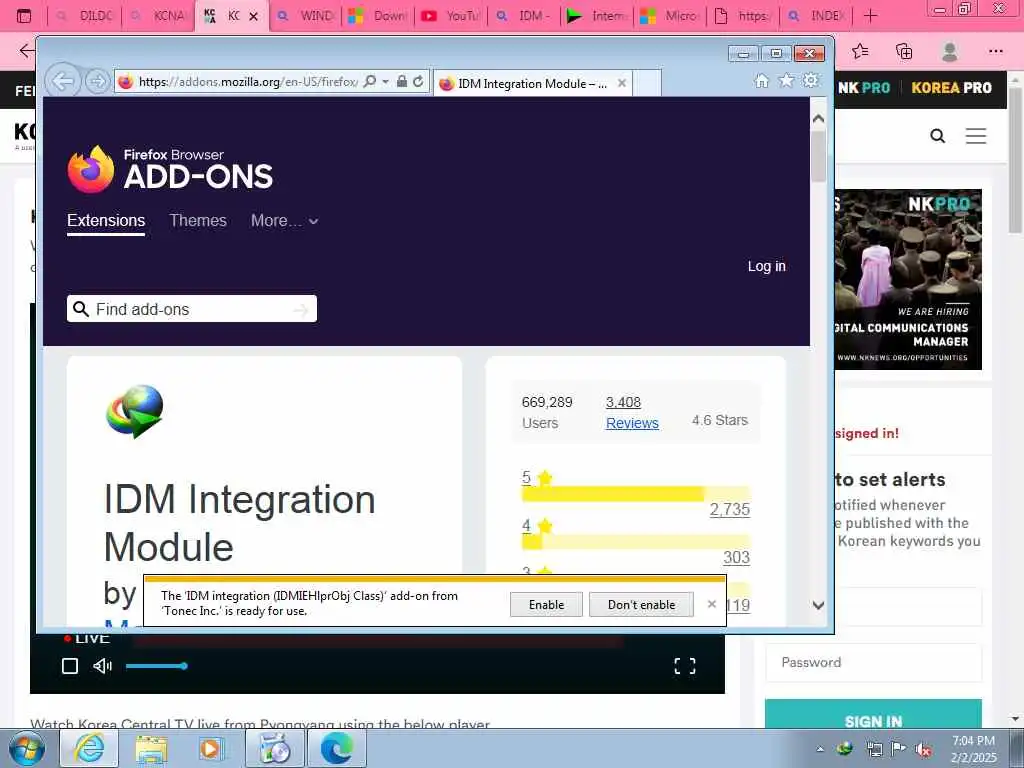Click the Don't enable button
1024x768 pixels.
pyautogui.click(x=641, y=605)
